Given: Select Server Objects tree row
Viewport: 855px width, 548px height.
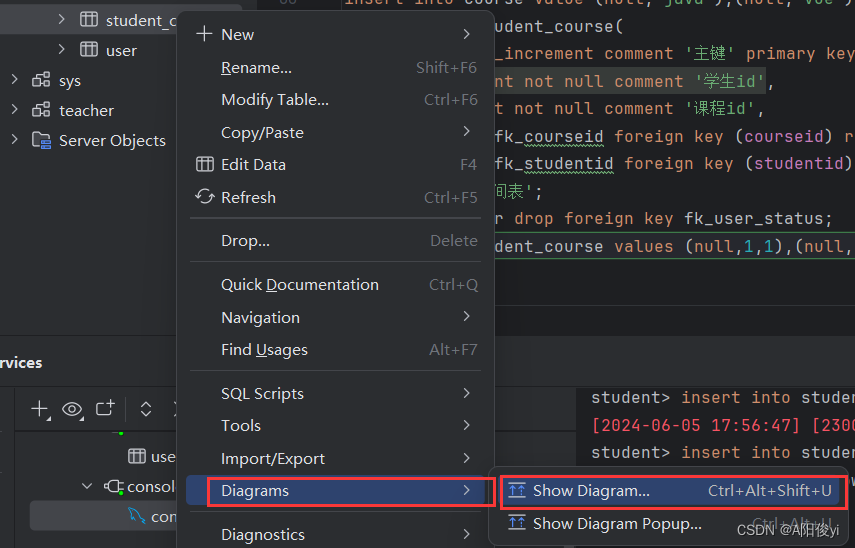Looking at the screenshot, I should pyautogui.click(x=90, y=141).
